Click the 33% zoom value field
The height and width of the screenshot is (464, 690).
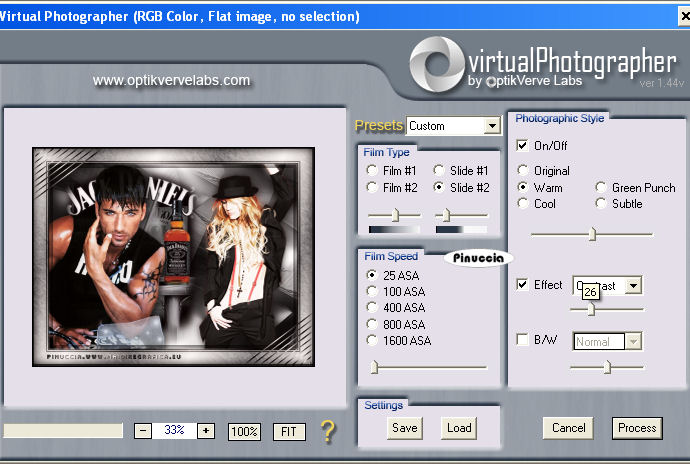(174, 430)
